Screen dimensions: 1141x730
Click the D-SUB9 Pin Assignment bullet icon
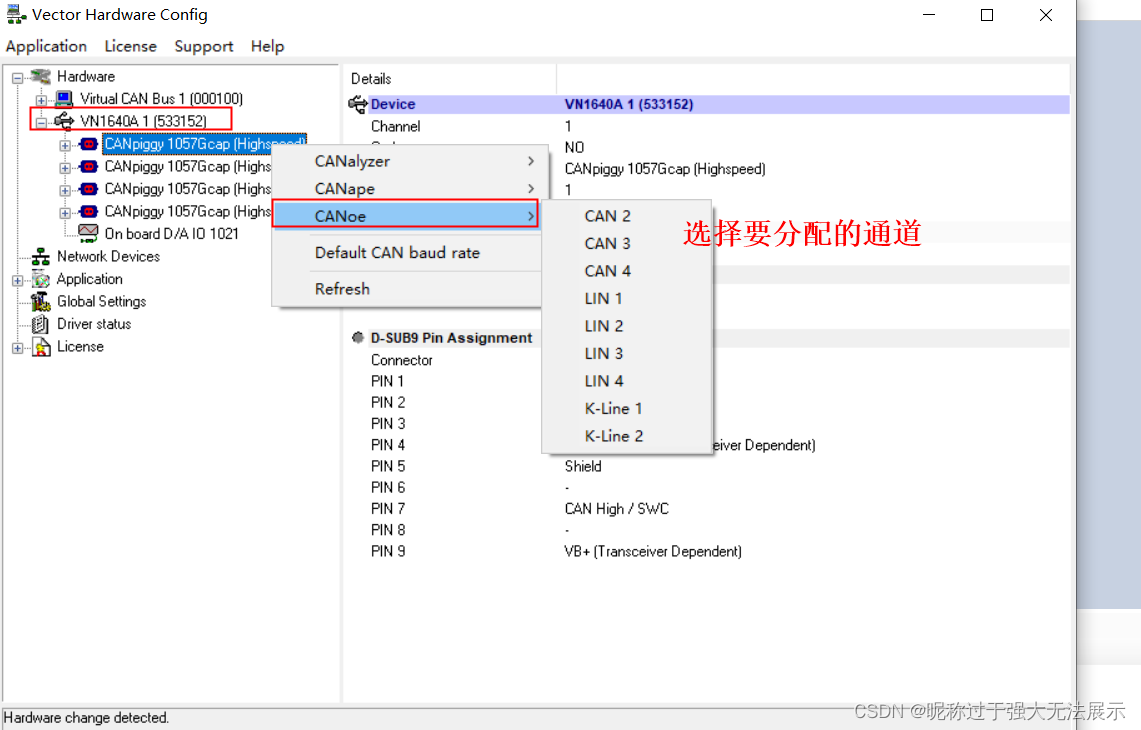[x=357, y=338]
